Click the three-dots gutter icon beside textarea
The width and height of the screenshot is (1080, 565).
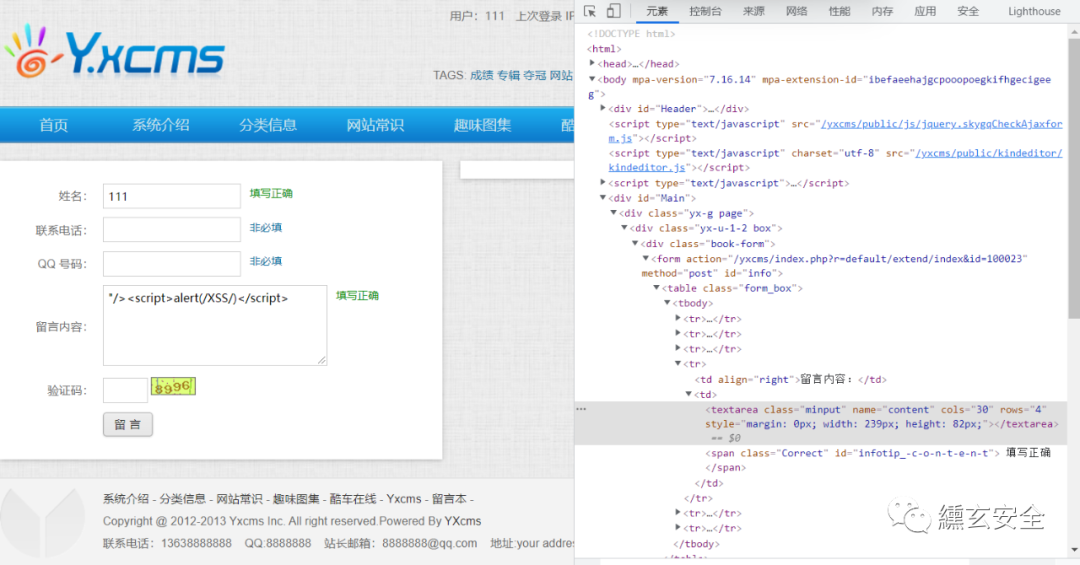click(581, 409)
